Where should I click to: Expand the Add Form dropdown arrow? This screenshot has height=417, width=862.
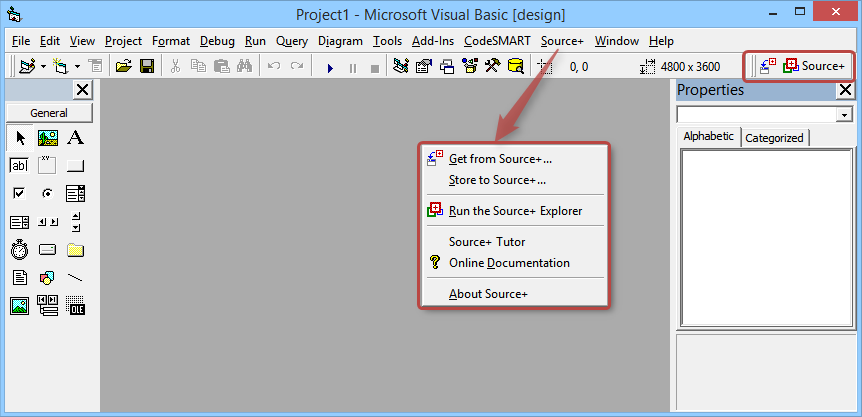click(77, 66)
